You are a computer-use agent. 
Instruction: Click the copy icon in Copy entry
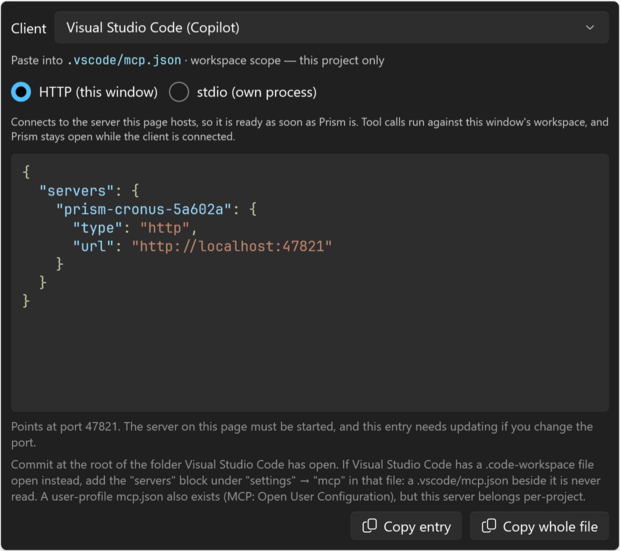(370, 526)
